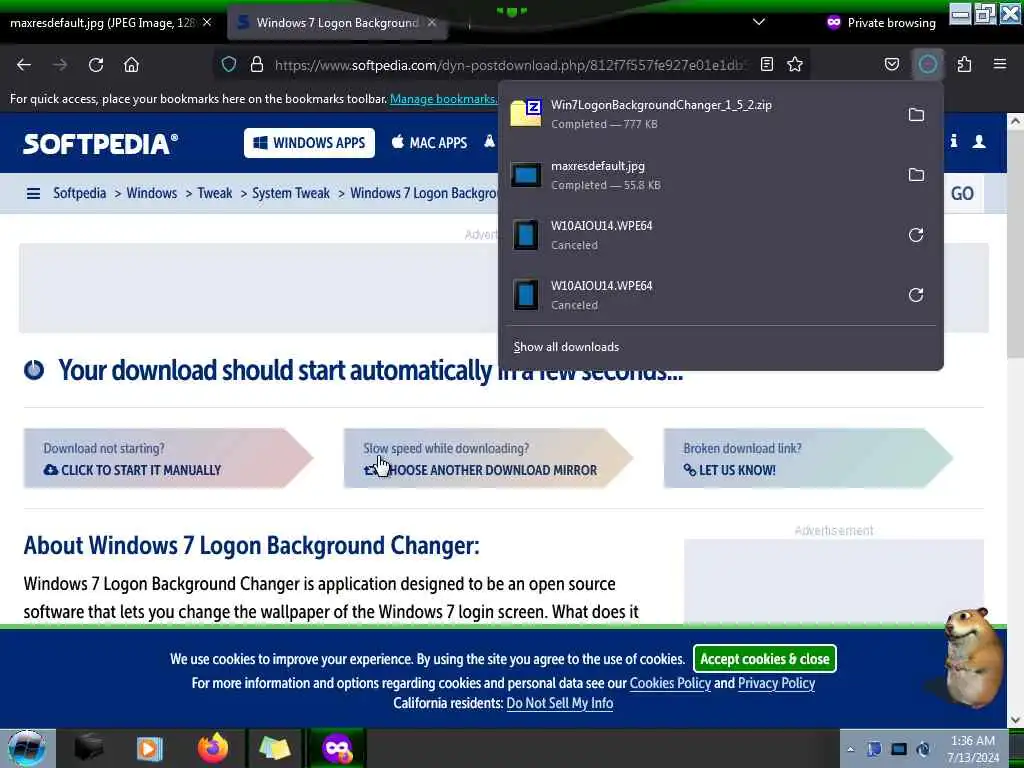Close the Windows 7 Logon Background tab
1024x768 pixels.
point(432,22)
